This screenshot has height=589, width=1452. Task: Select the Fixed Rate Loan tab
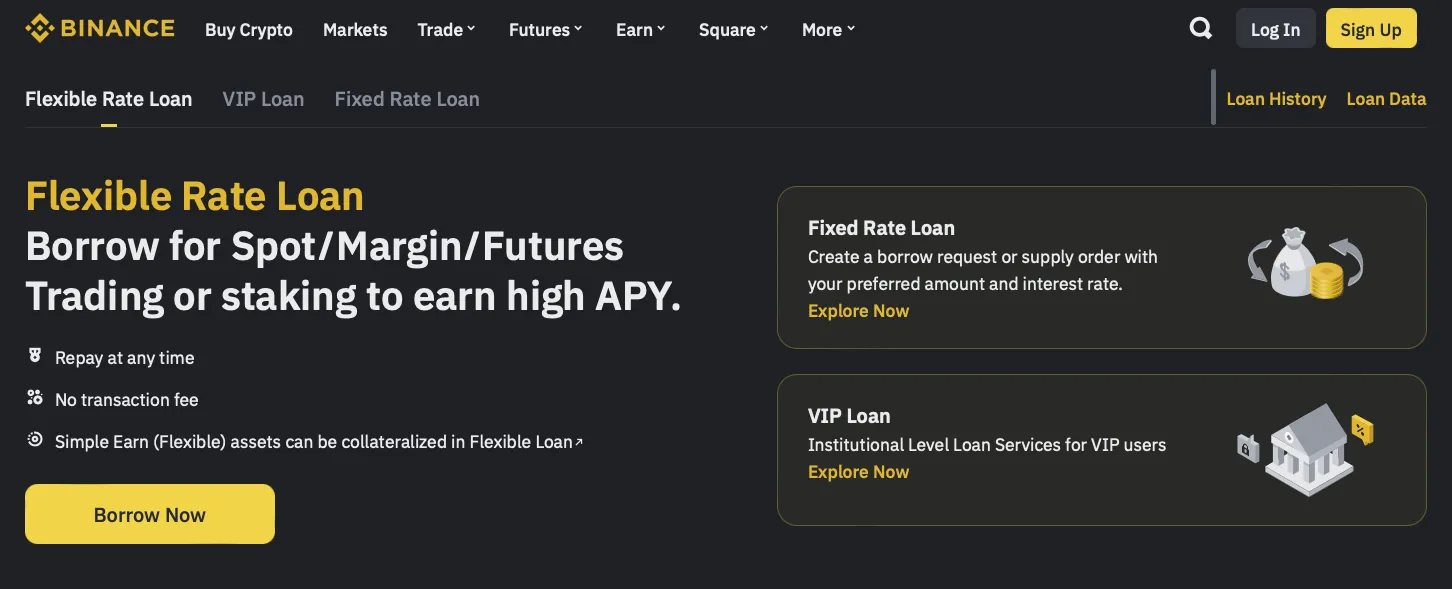pos(407,98)
